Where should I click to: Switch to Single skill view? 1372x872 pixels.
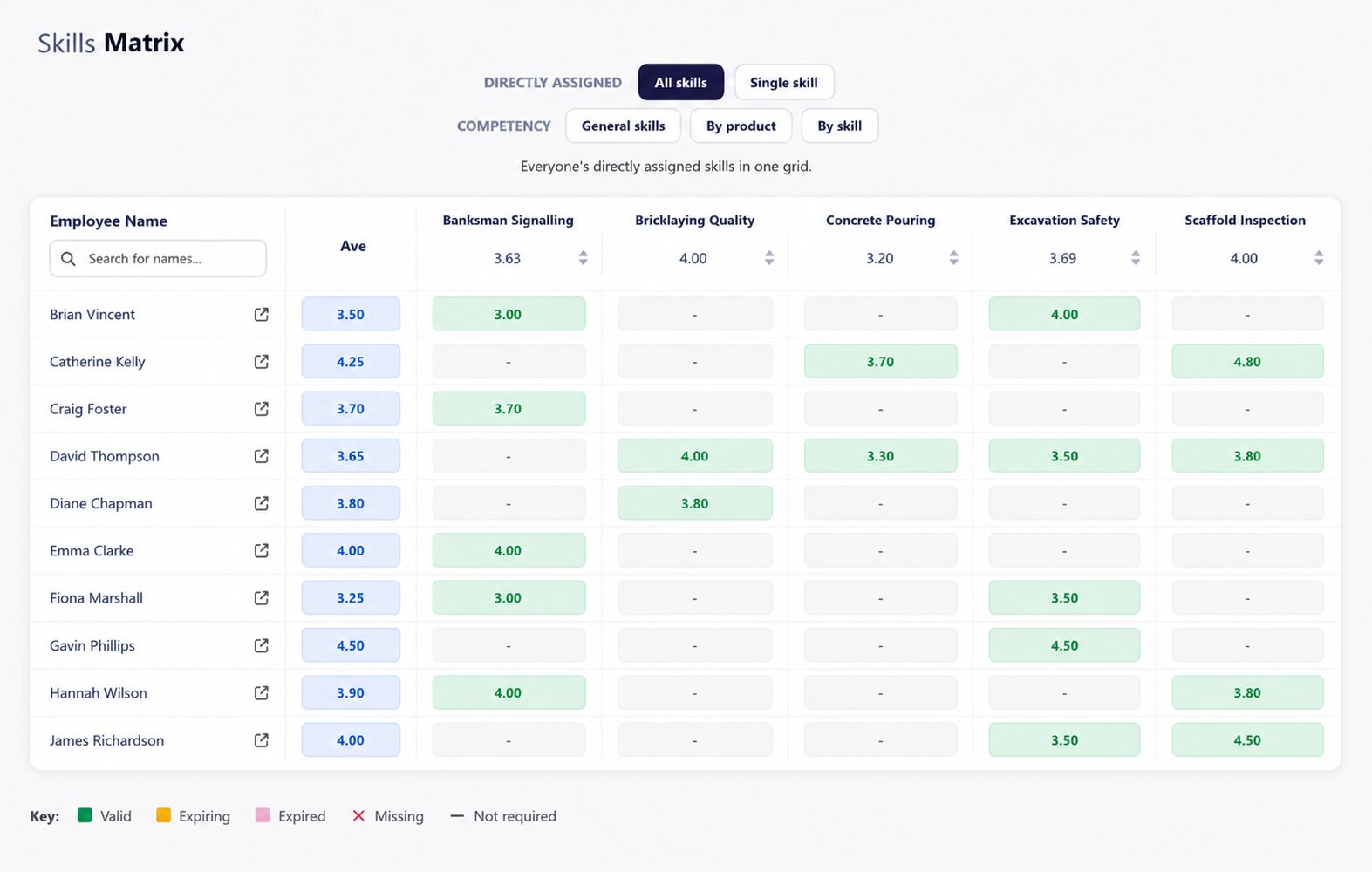(x=784, y=83)
